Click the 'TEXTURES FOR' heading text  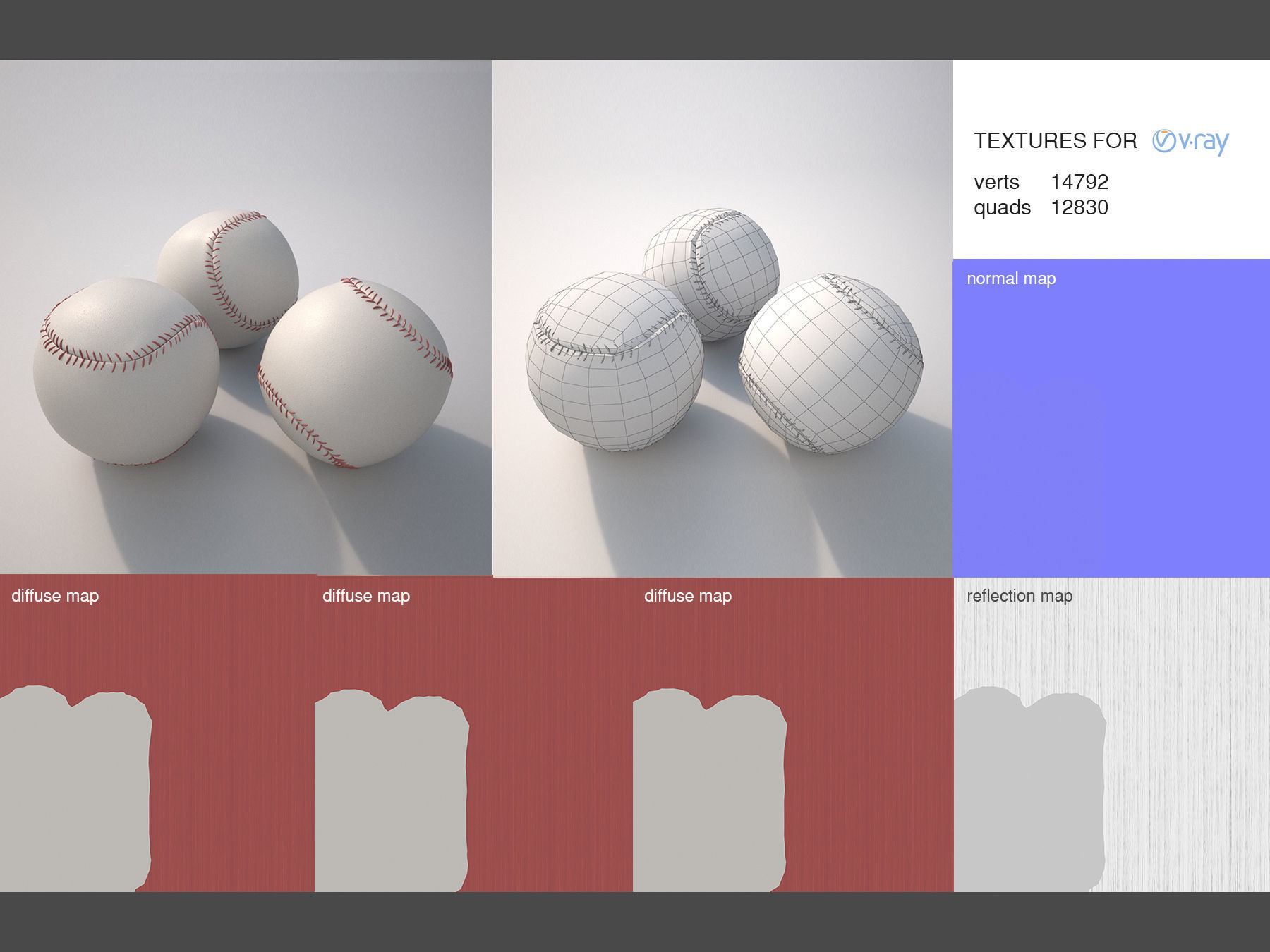(1056, 141)
